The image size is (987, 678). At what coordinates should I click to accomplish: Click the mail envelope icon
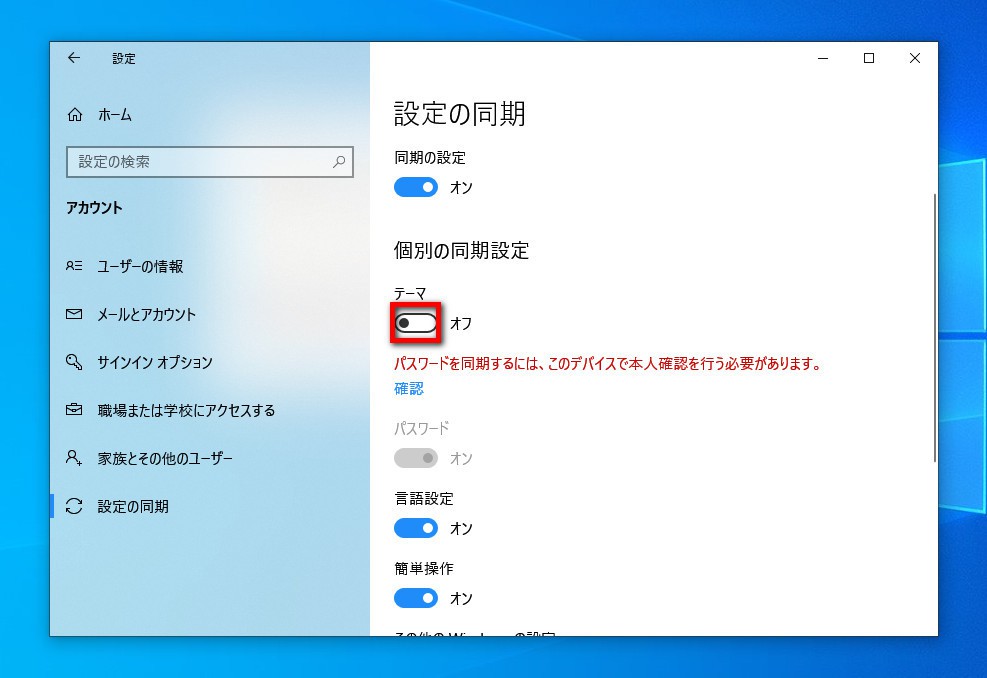[x=74, y=314]
